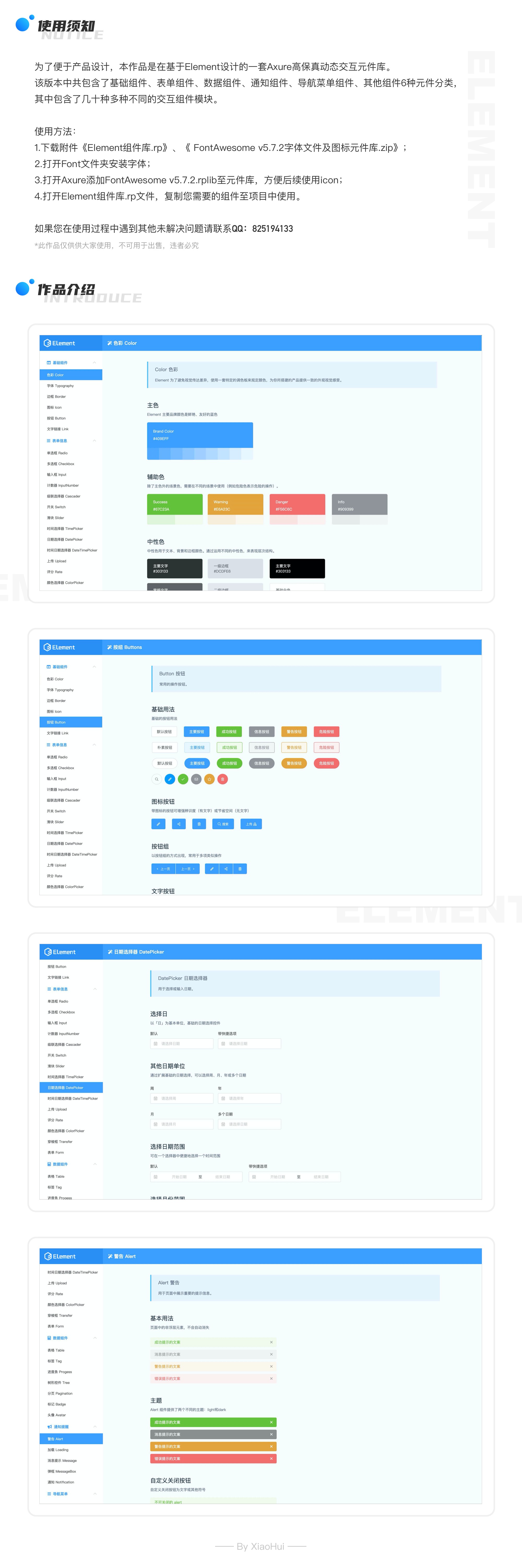Collapse 基础组件 section on the Buttons page
522x1568 pixels.
pyautogui.click(x=94, y=667)
